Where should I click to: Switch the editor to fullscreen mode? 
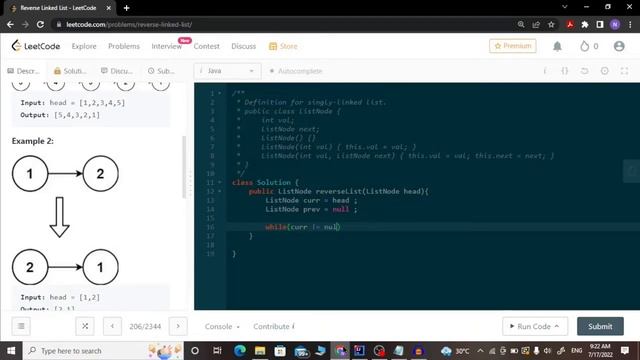624,71
